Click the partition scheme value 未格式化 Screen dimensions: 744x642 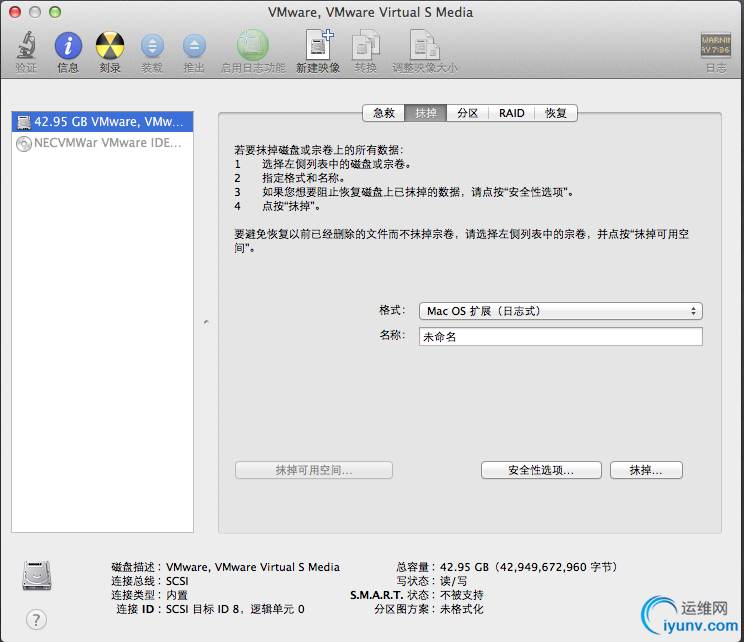(x=462, y=609)
